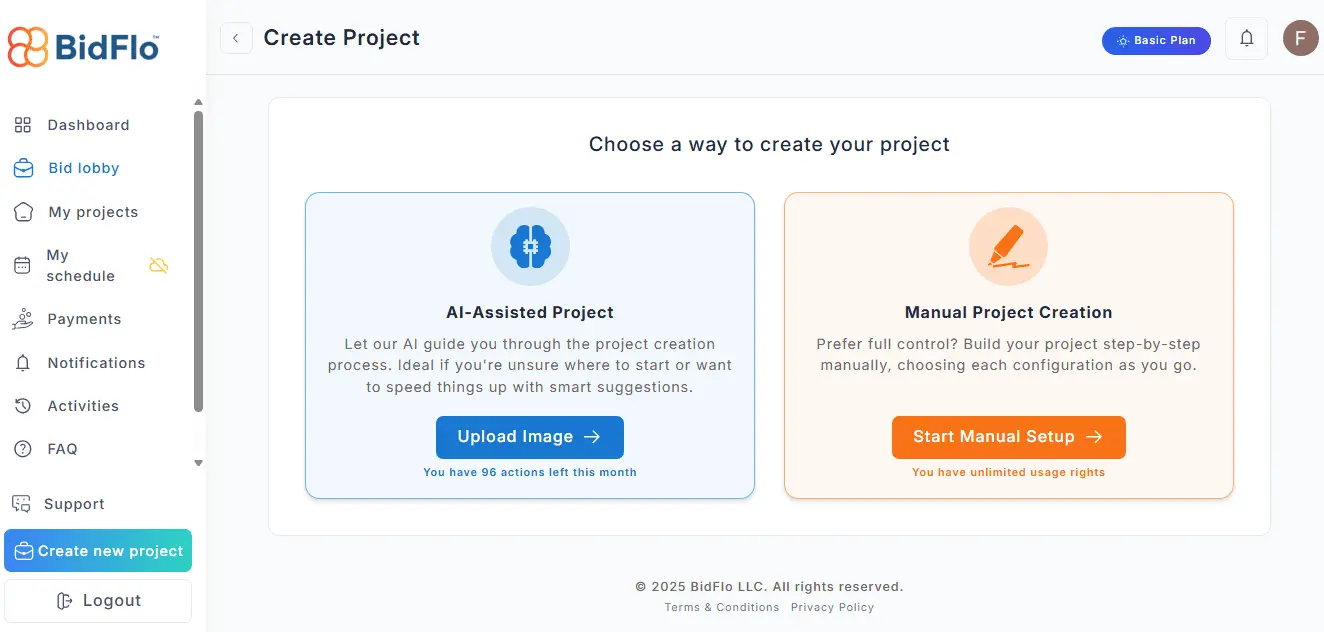This screenshot has width=1324, height=632.
Task: Select the Activities history icon
Action: 22,405
